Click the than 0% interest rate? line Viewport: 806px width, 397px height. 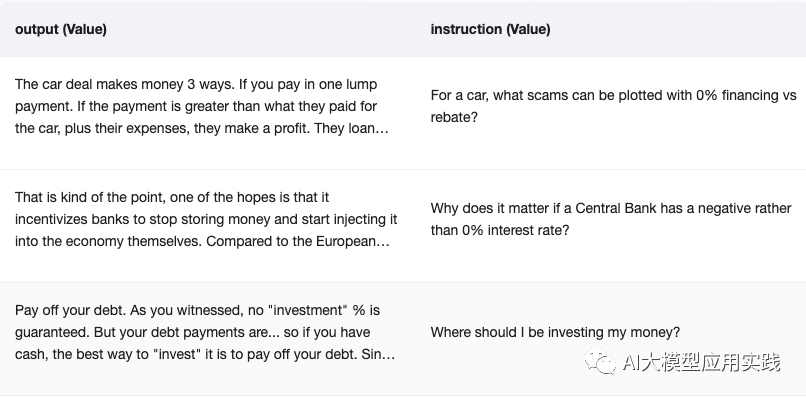click(x=500, y=230)
